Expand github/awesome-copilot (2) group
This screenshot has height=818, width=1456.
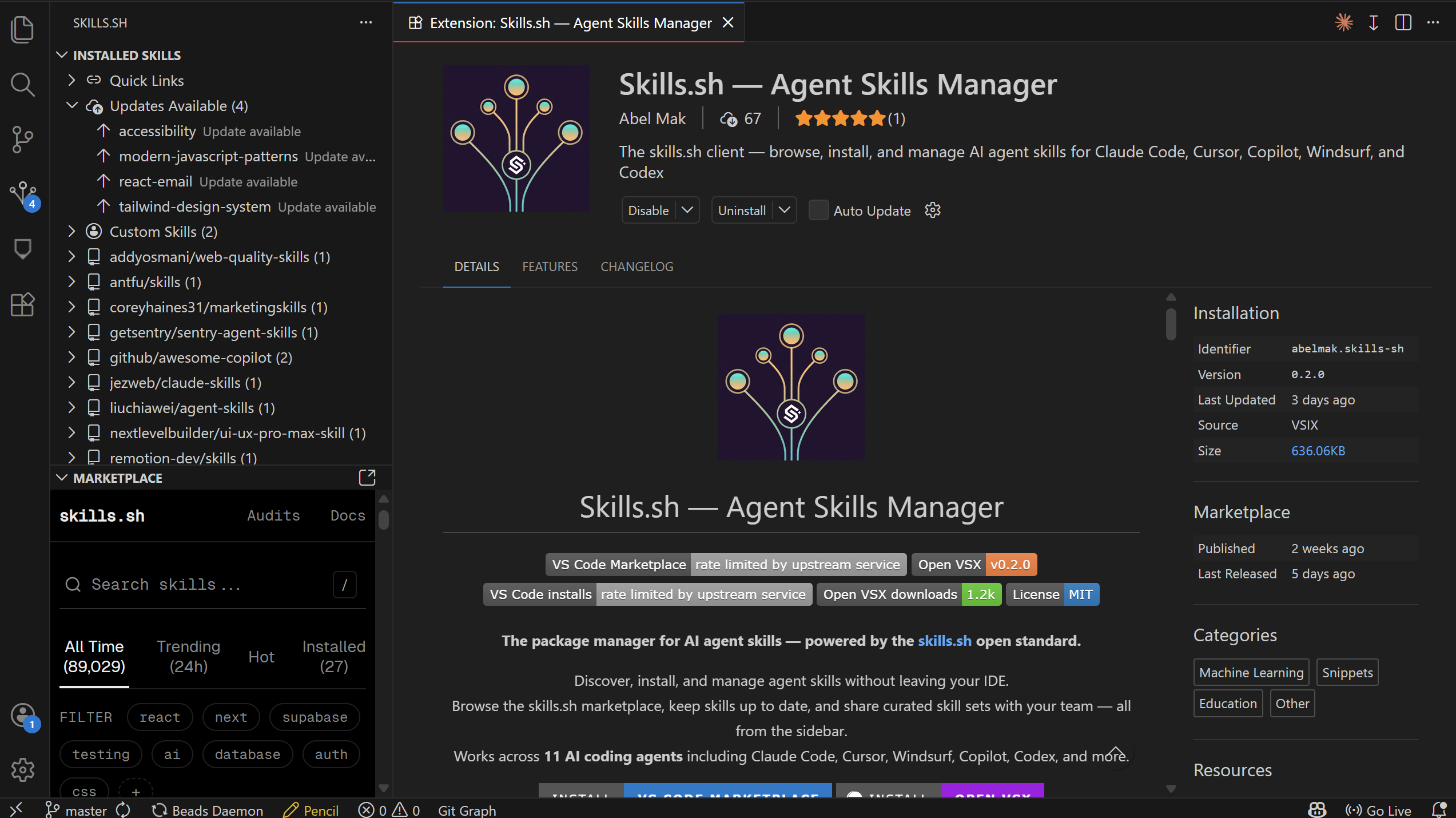(x=71, y=357)
